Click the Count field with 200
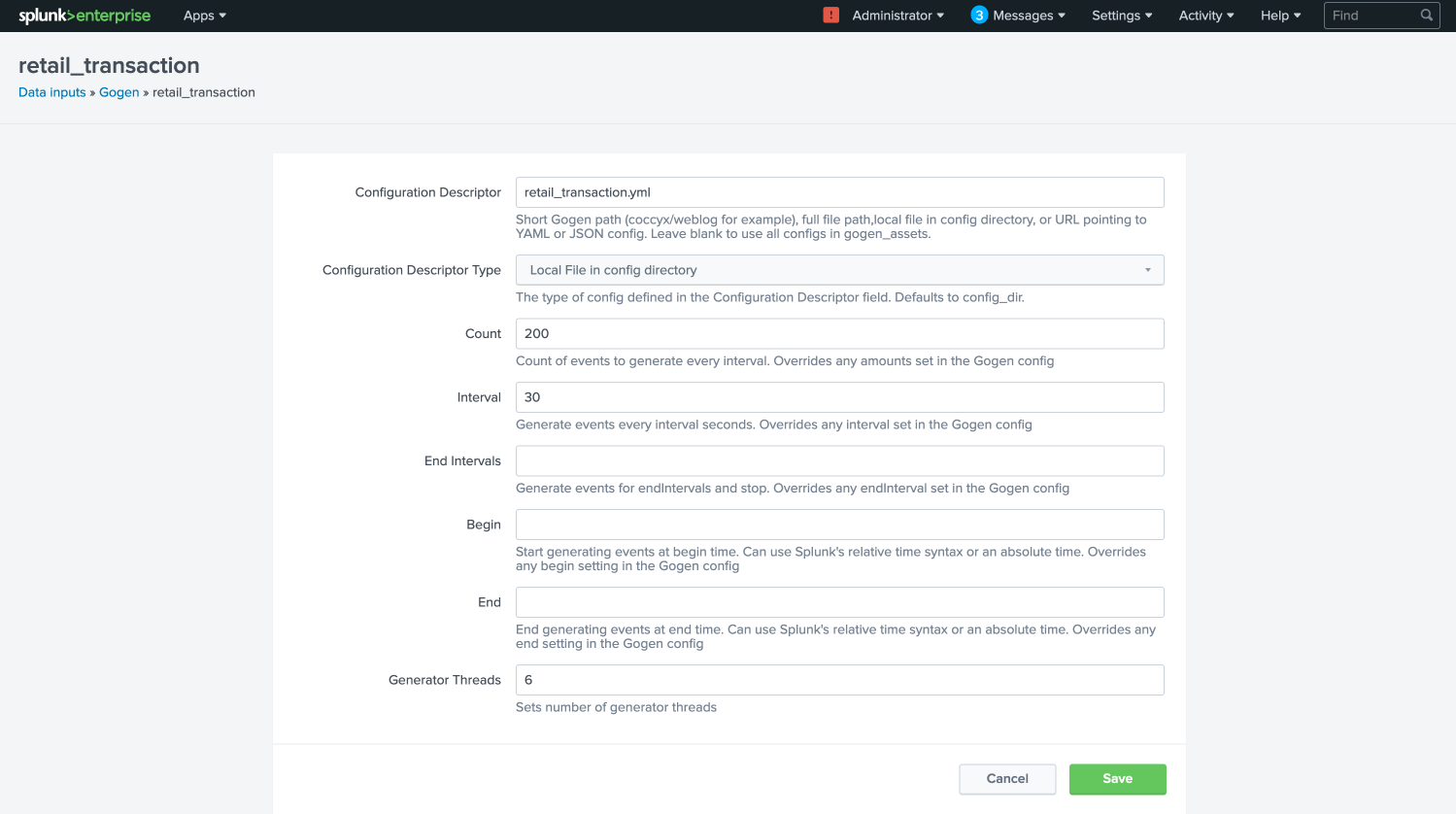 point(839,333)
